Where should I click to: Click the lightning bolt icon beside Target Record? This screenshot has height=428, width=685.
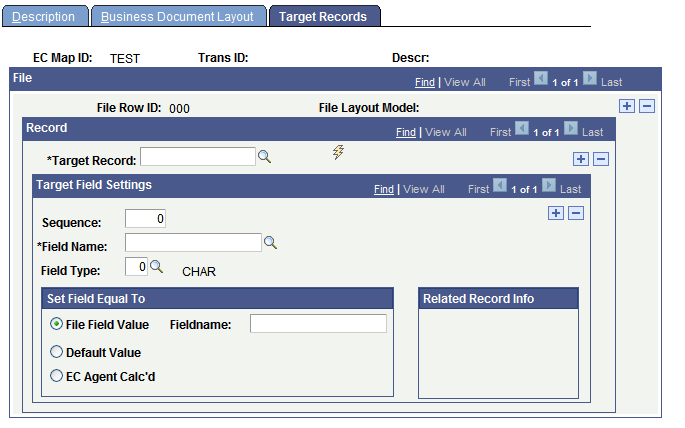click(x=338, y=153)
